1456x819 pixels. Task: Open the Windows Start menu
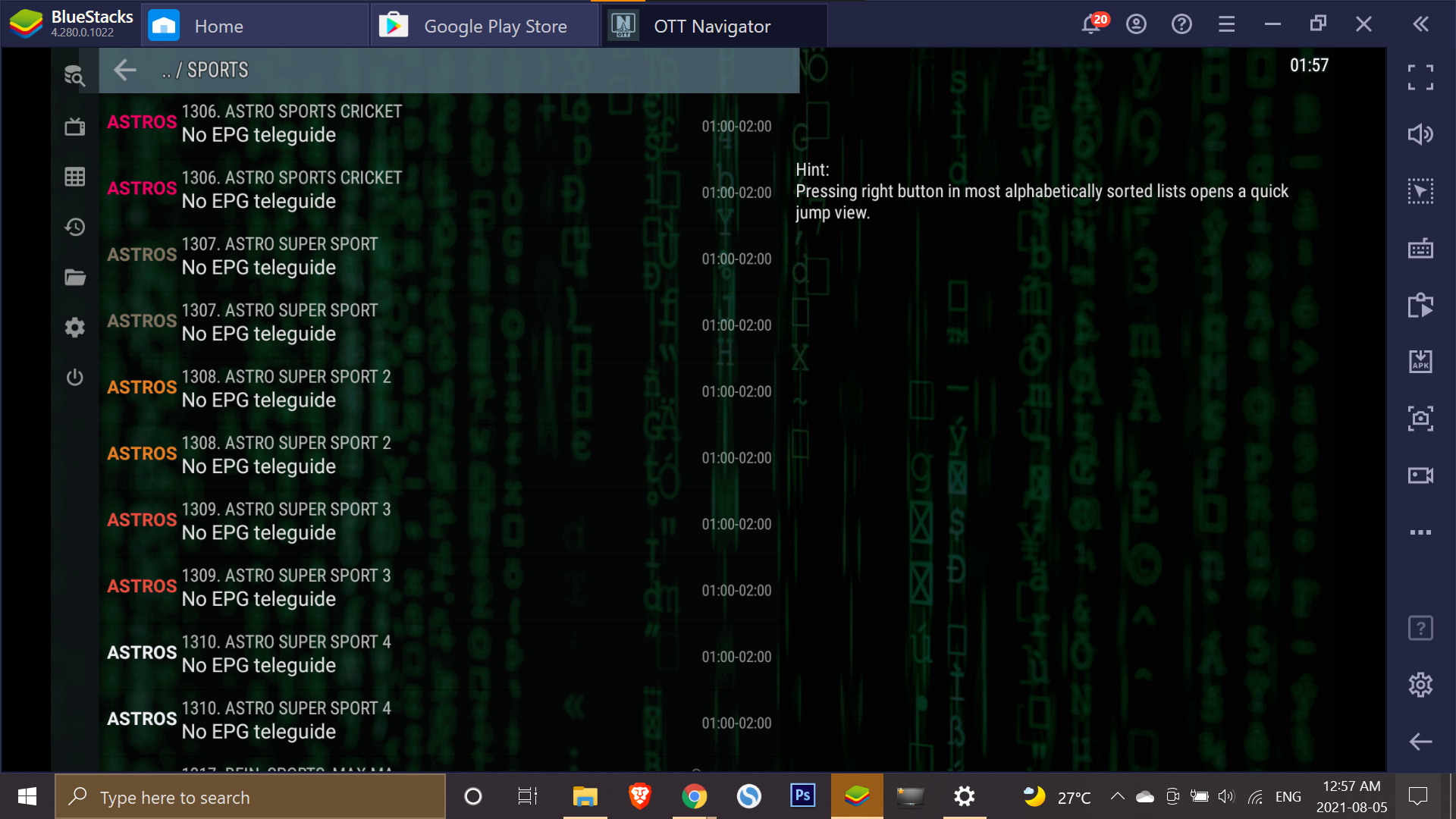[27, 796]
